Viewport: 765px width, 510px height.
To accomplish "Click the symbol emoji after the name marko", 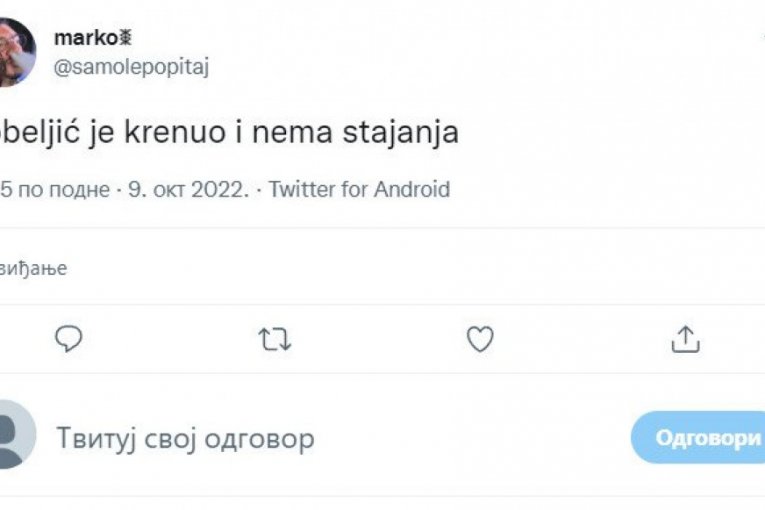I will (126, 38).
